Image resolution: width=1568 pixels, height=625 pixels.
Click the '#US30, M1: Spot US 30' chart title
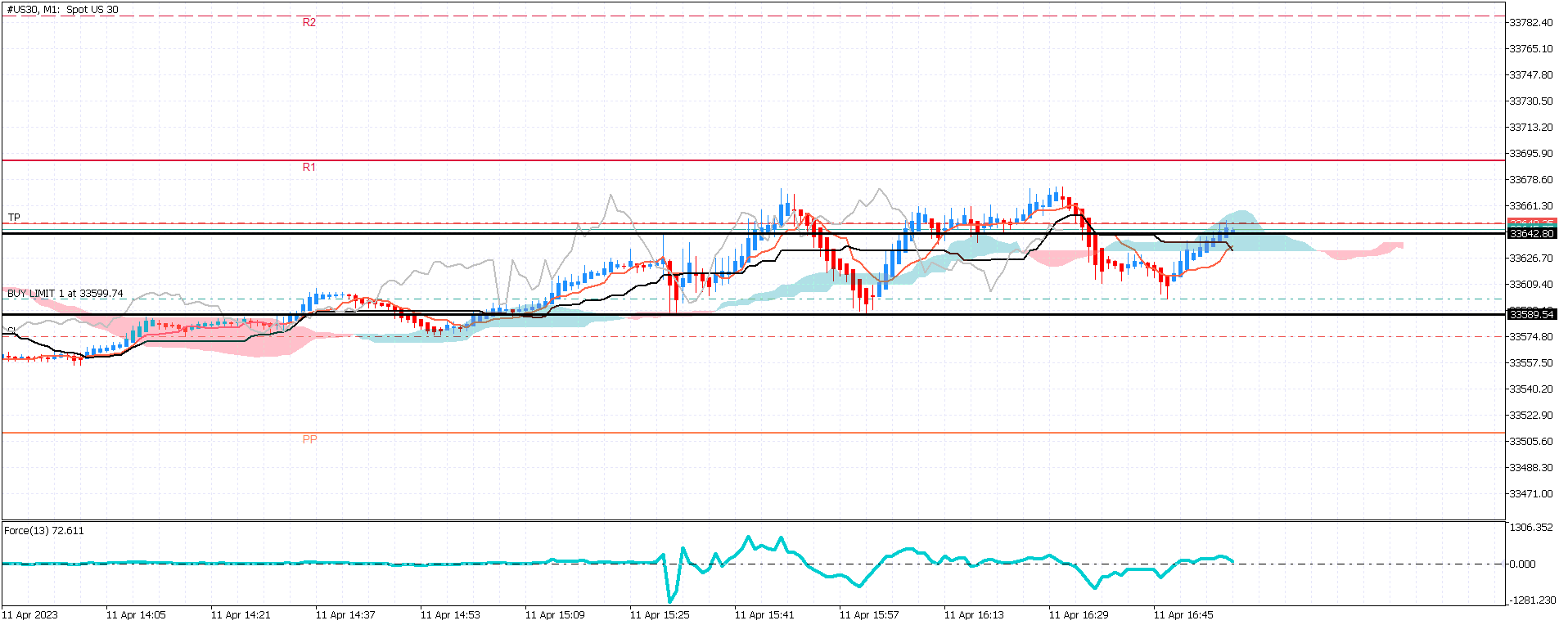tap(62, 10)
